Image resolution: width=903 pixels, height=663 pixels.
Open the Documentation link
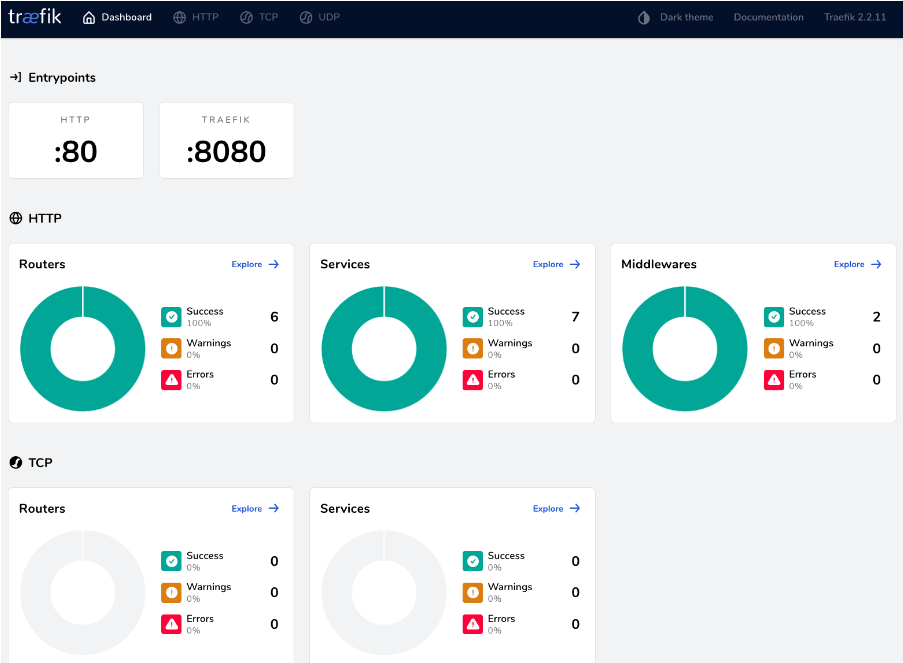pos(768,17)
